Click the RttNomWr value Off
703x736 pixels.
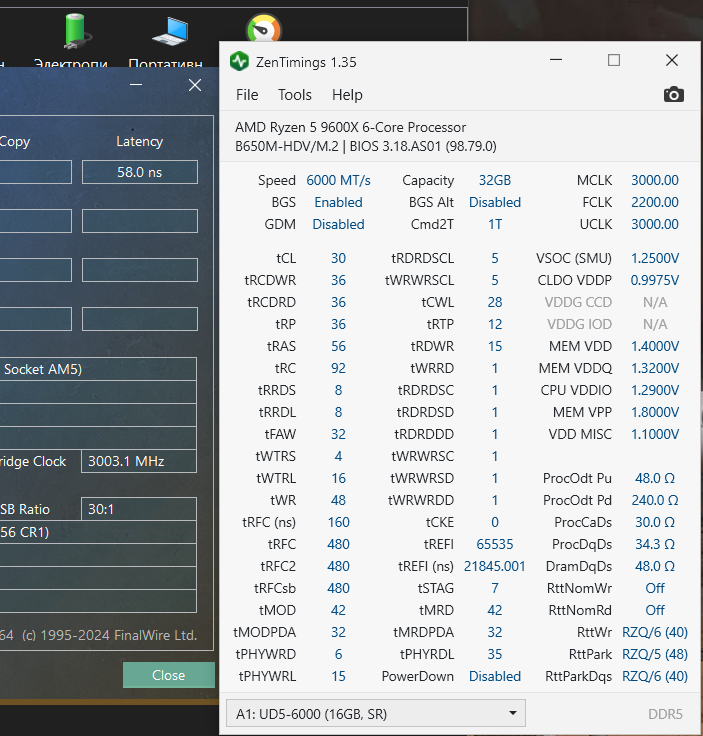655,588
